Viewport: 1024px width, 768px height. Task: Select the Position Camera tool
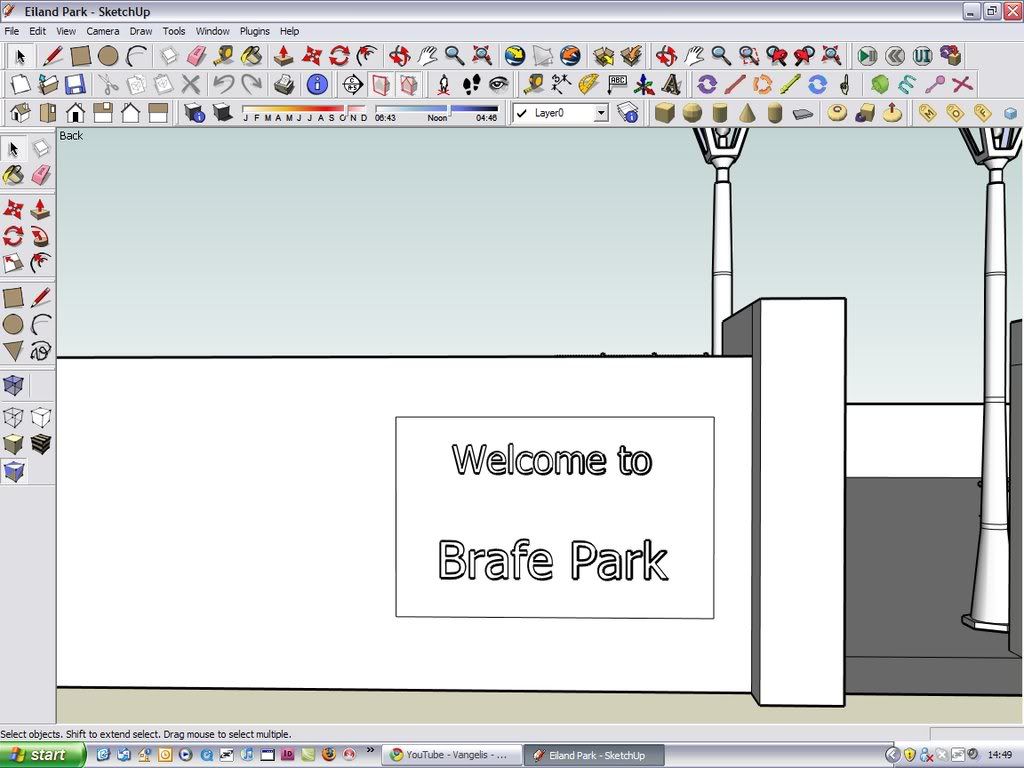coord(444,84)
